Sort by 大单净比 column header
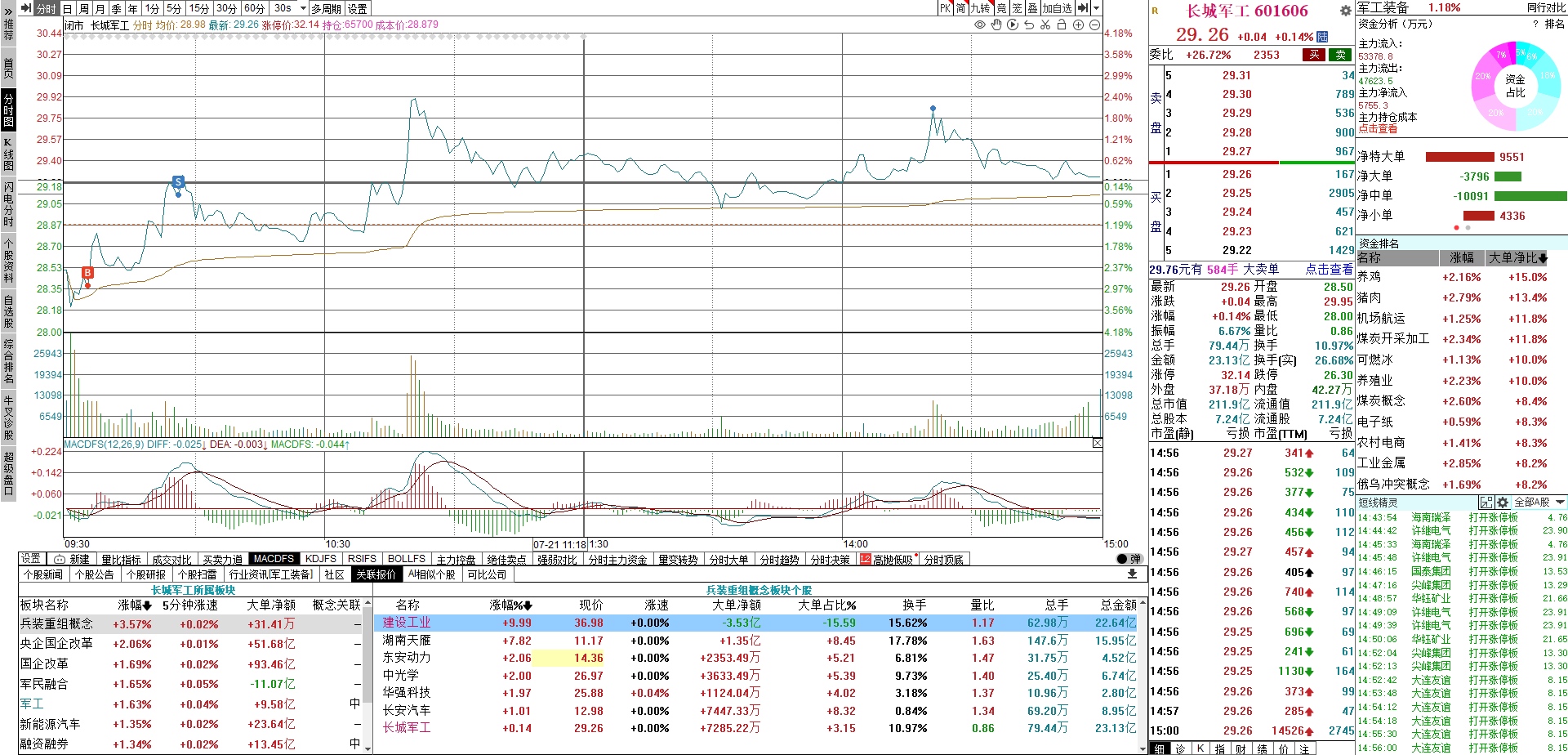Screen dimensions: 1568x755 pos(1517,257)
